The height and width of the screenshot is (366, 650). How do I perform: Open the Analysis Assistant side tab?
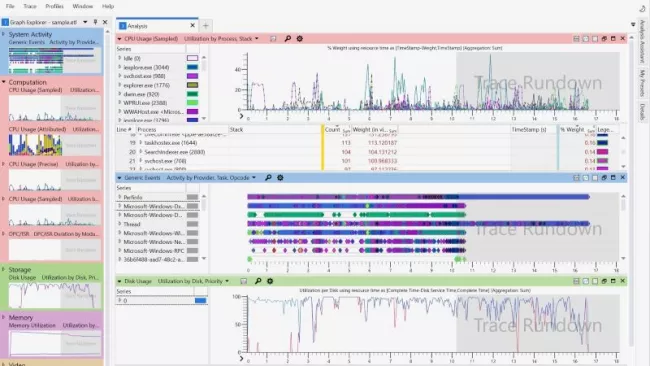[642, 42]
